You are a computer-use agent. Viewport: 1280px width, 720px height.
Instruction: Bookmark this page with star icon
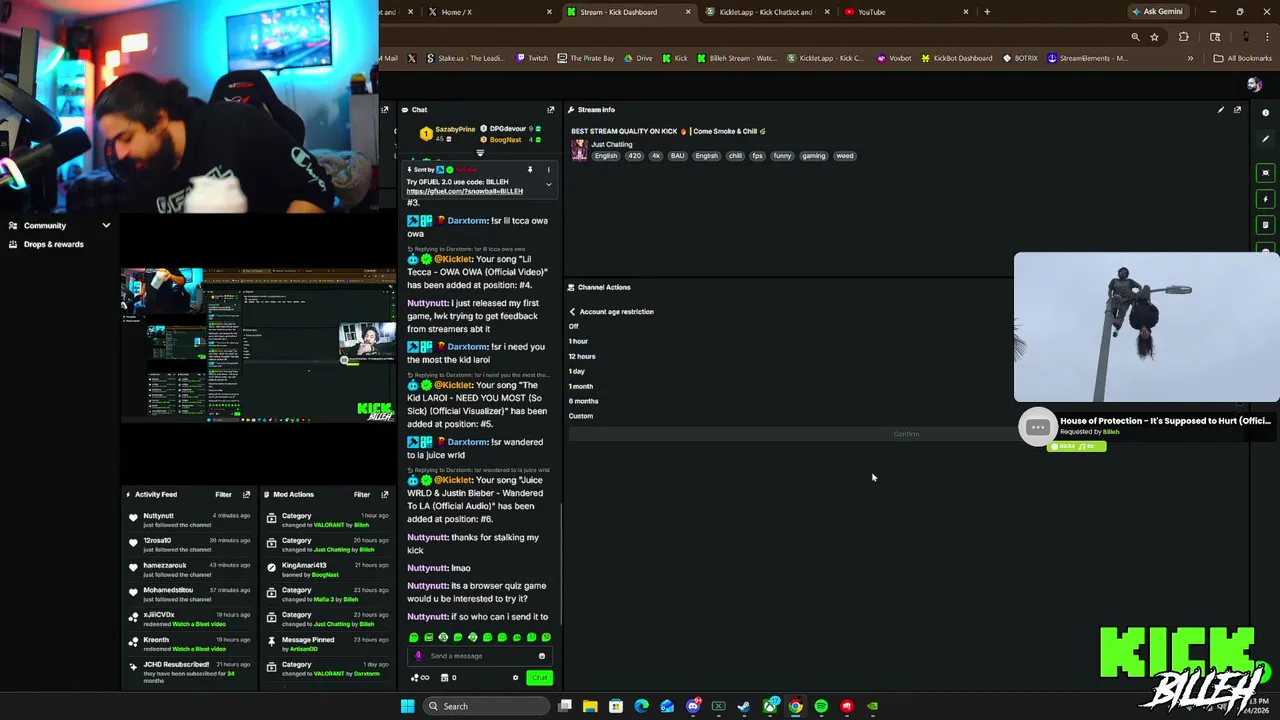coord(1154,37)
